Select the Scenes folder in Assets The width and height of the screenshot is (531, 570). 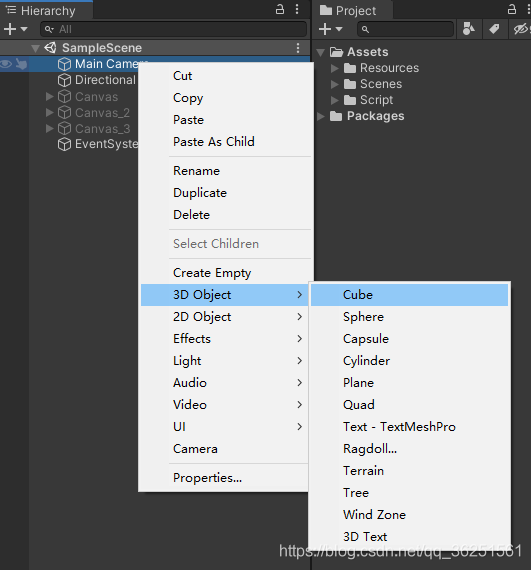381,84
